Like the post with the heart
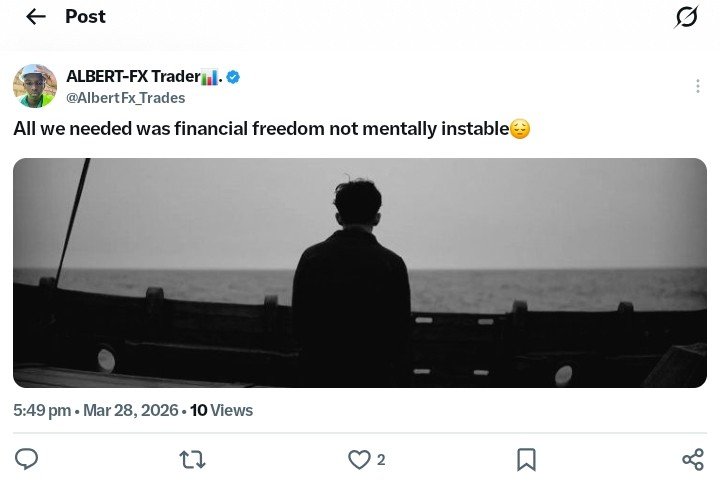720x484 pixels. point(359,459)
